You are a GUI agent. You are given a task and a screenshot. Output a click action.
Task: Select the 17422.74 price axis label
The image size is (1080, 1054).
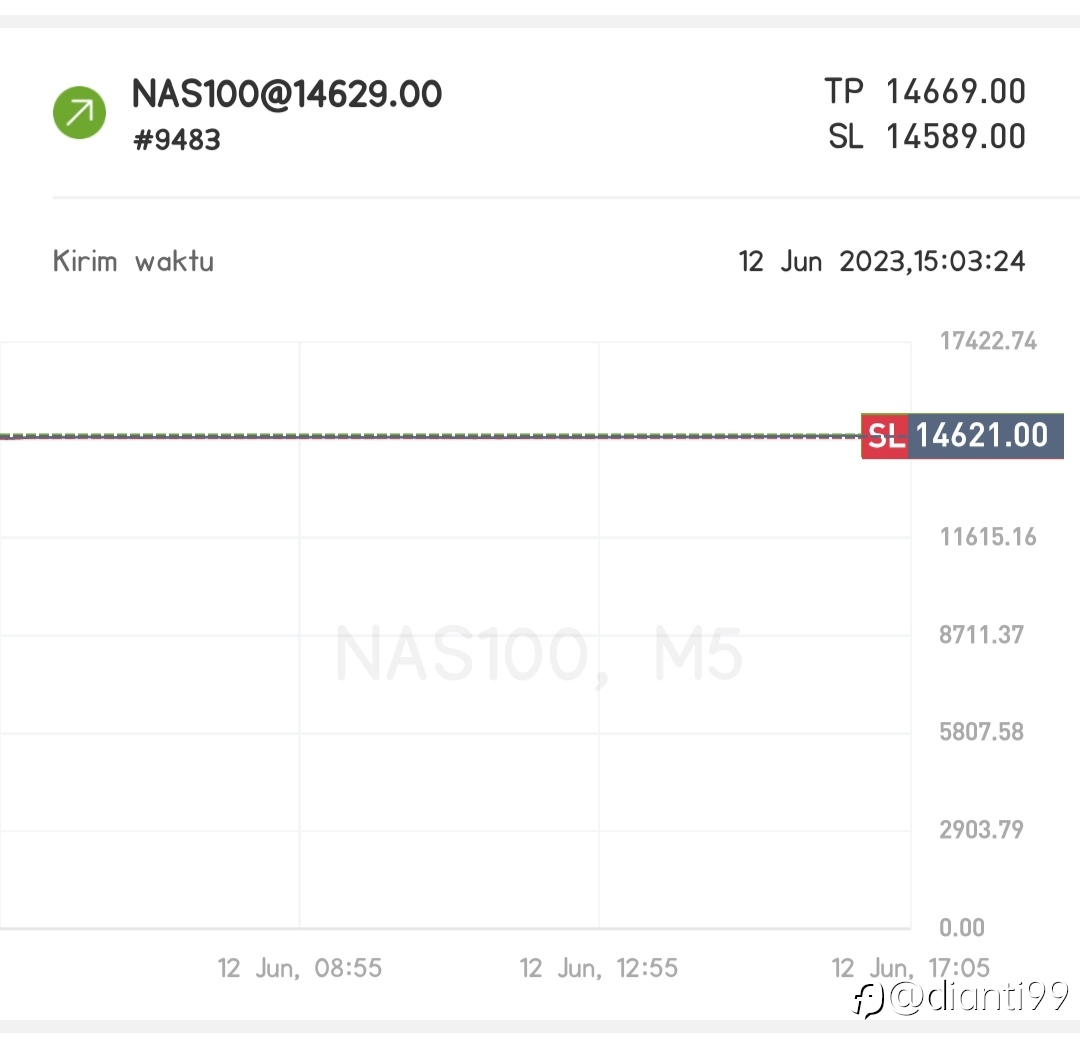coord(988,341)
